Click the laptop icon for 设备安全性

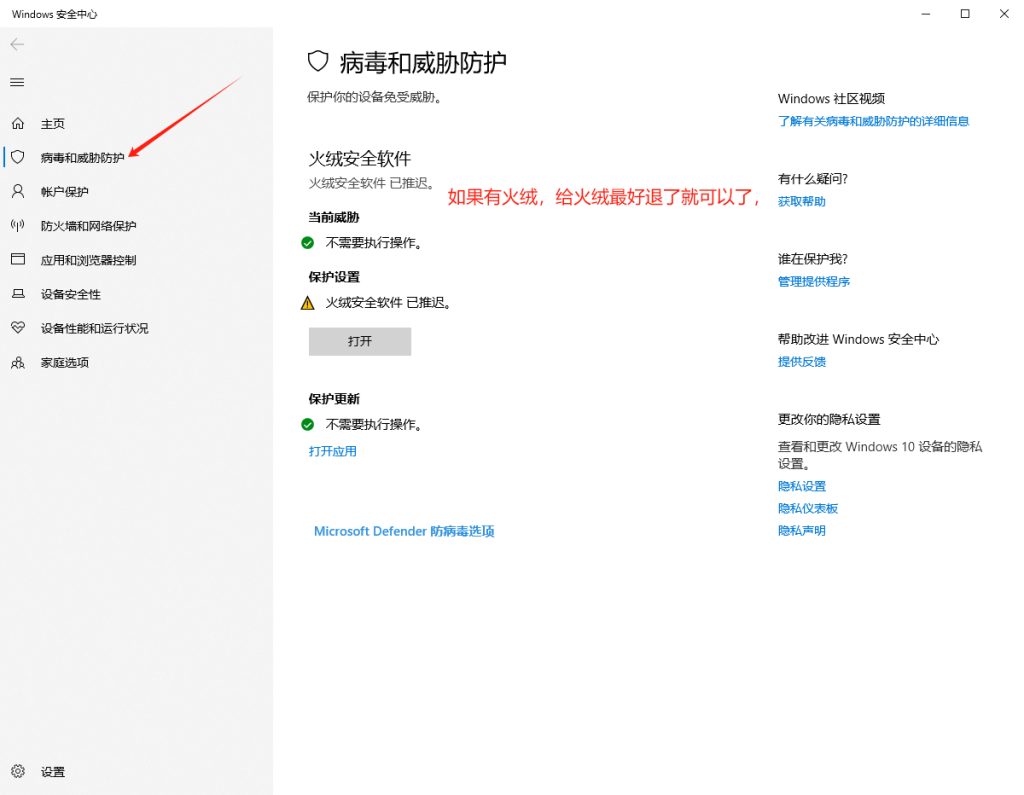pyautogui.click(x=18, y=294)
